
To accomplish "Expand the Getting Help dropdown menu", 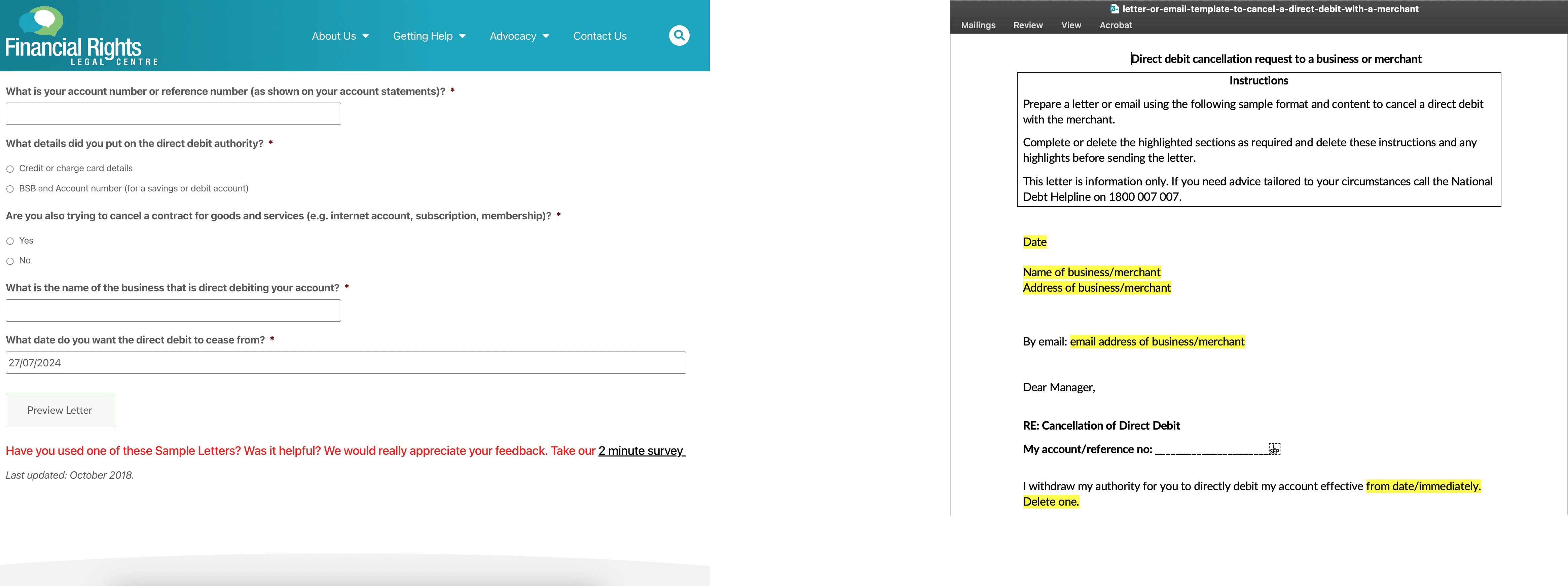I will 429,36.
